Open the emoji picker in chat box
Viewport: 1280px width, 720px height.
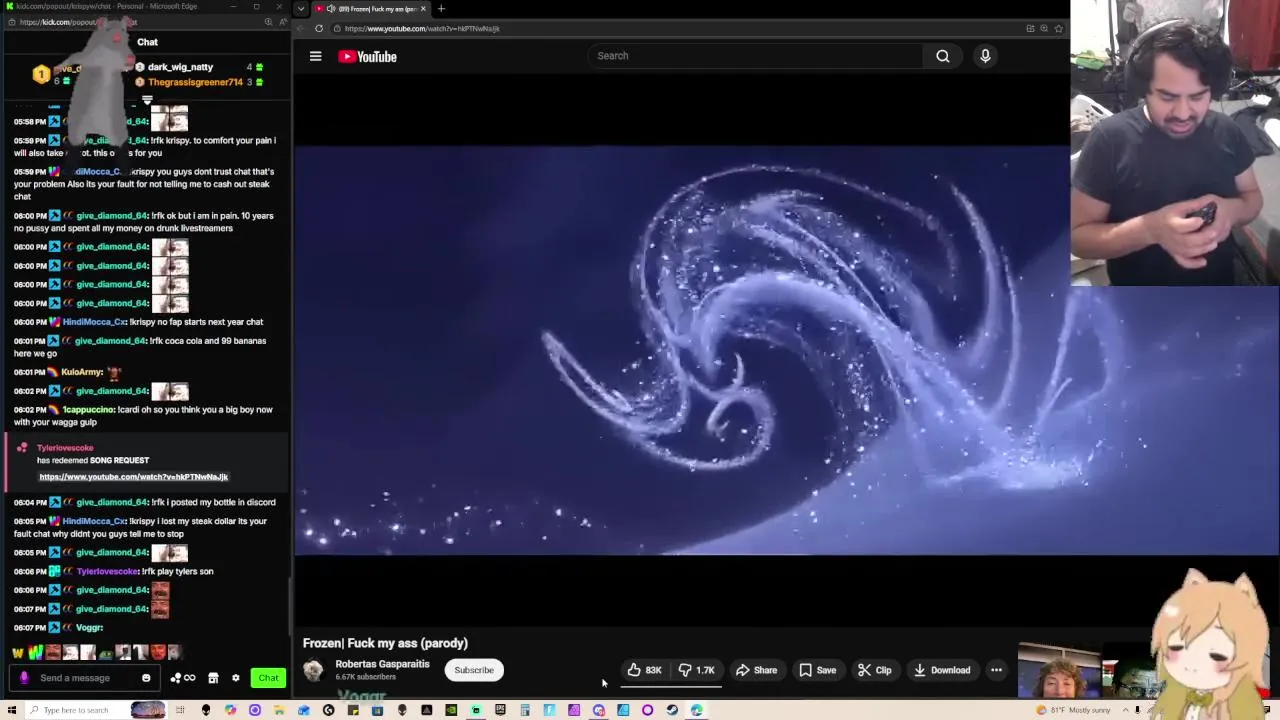tap(146, 678)
